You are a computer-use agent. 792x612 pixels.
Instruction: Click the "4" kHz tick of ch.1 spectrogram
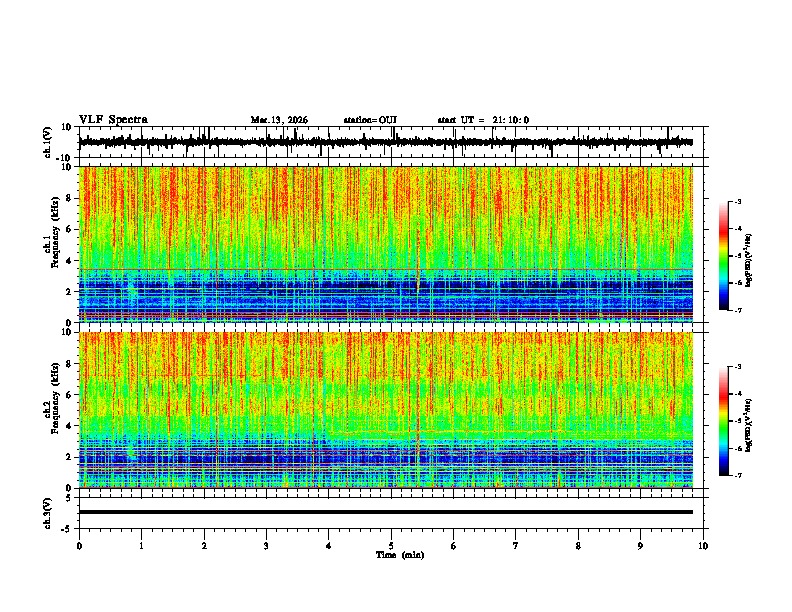pos(69,261)
